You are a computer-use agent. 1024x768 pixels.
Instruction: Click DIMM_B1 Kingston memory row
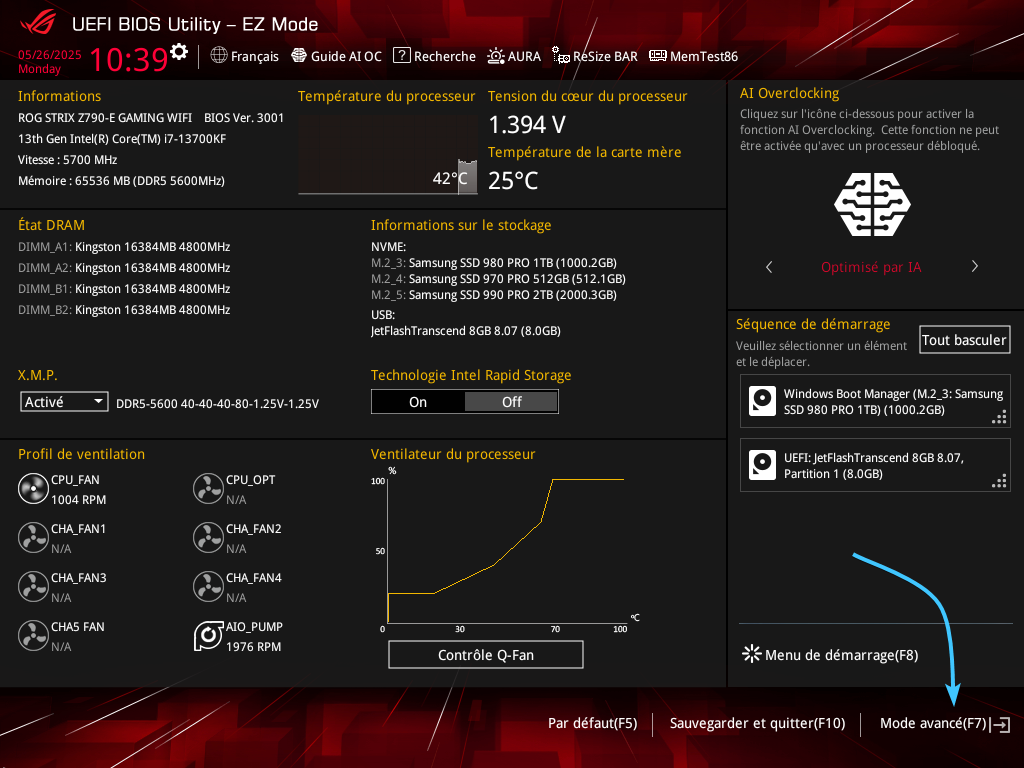click(x=124, y=289)
